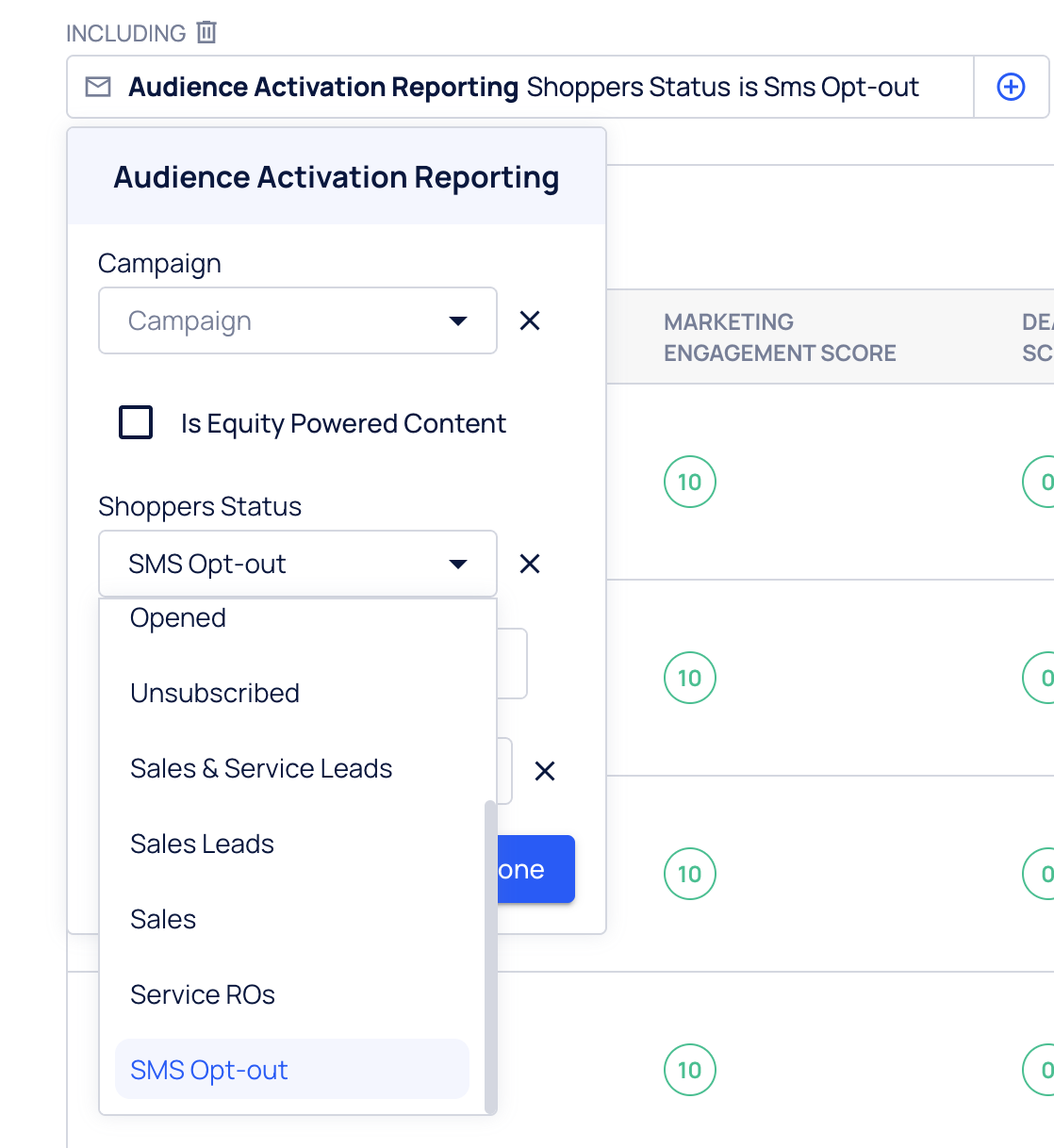Click Marketing Engagement Score column header
Screen dimensions: 1054x1148
[x=780, y=337]
